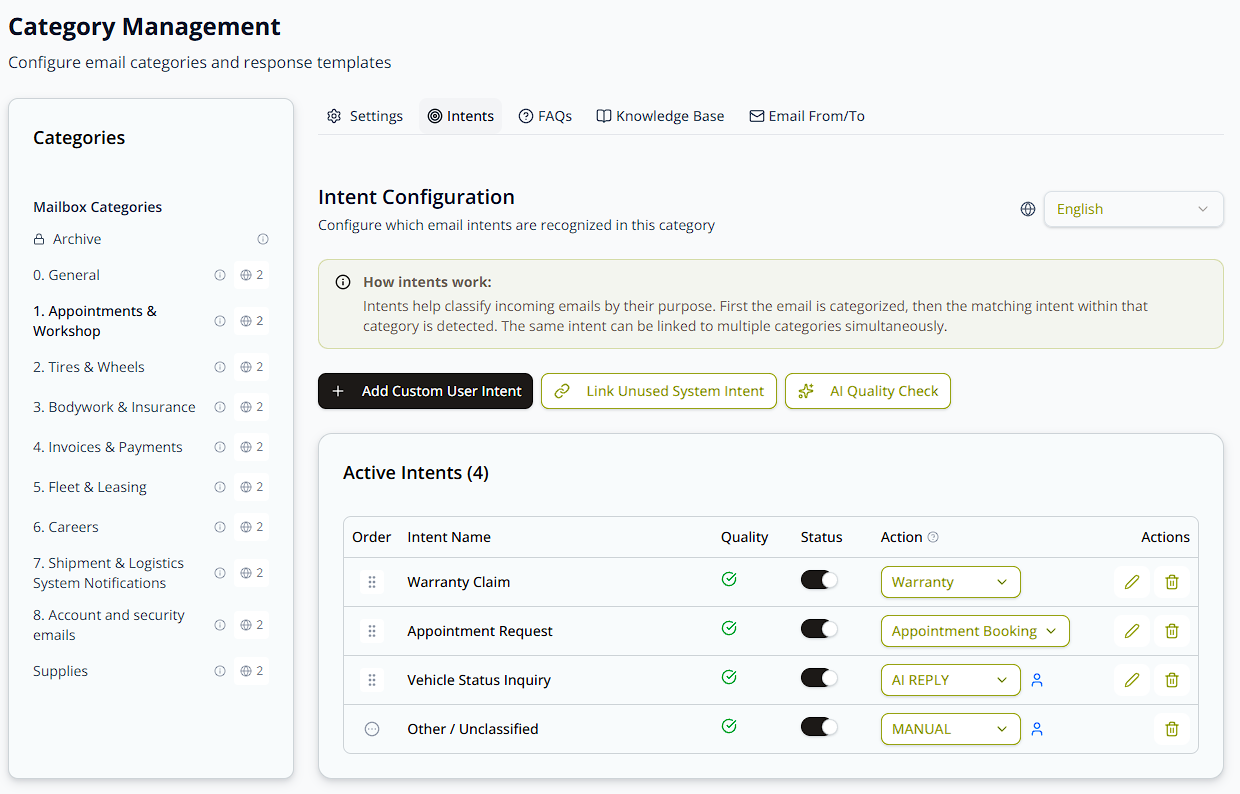Click the drag handle for Vehicle Status Inquiry
1240x794 pixels.
372,680
